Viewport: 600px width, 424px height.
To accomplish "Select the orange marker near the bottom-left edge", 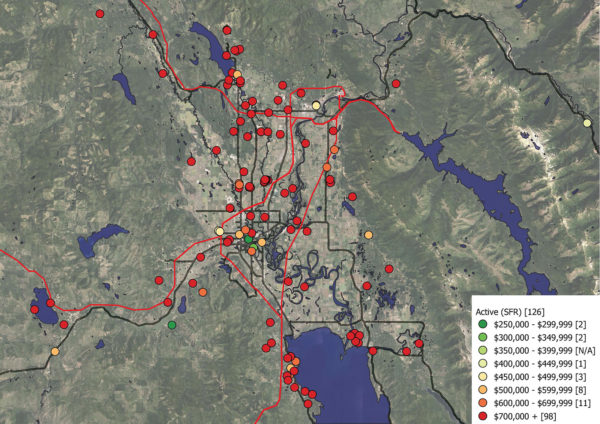I will (54, 352).
